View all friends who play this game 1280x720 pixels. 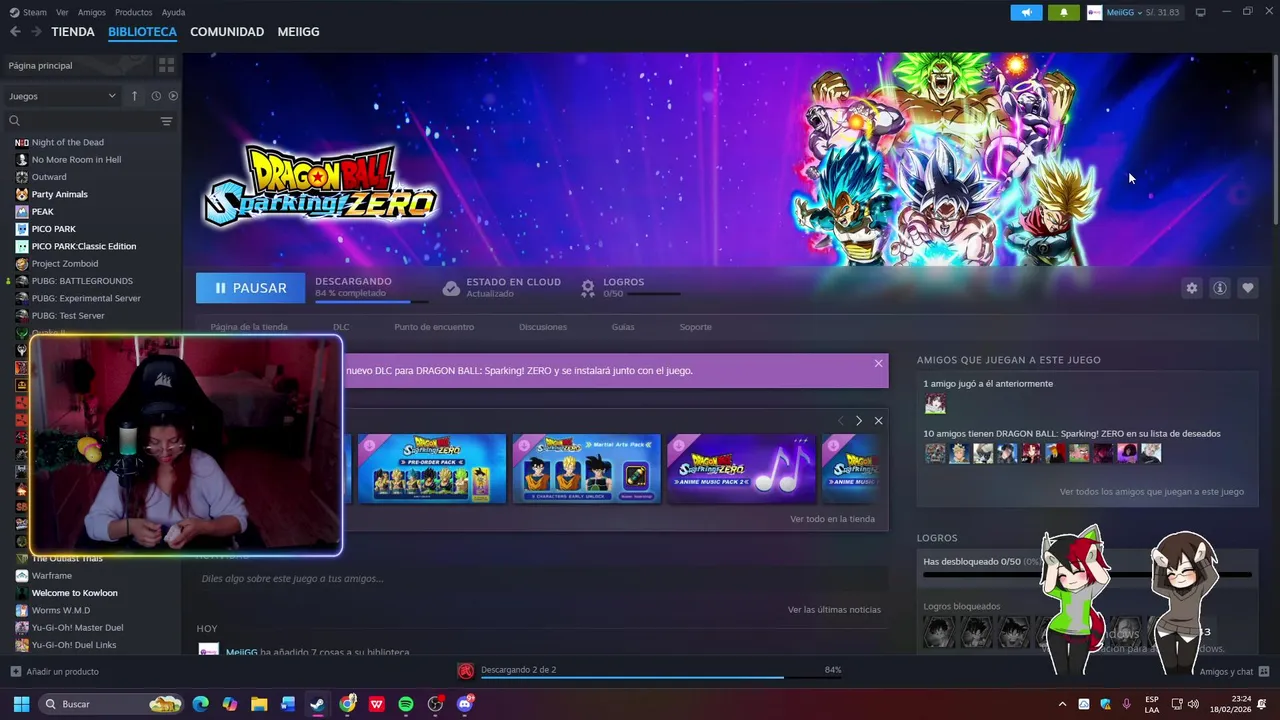(1152, 492)
